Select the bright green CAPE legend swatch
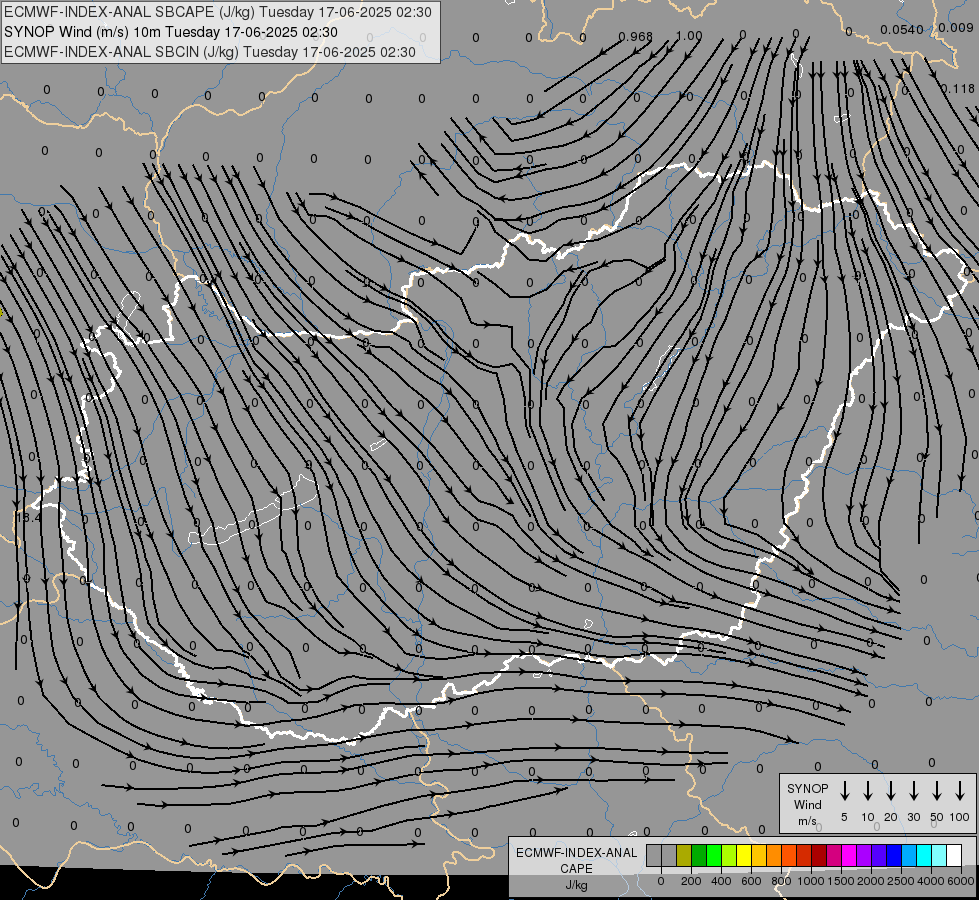Viewport: 979px width, 900px height. [714, 855]
